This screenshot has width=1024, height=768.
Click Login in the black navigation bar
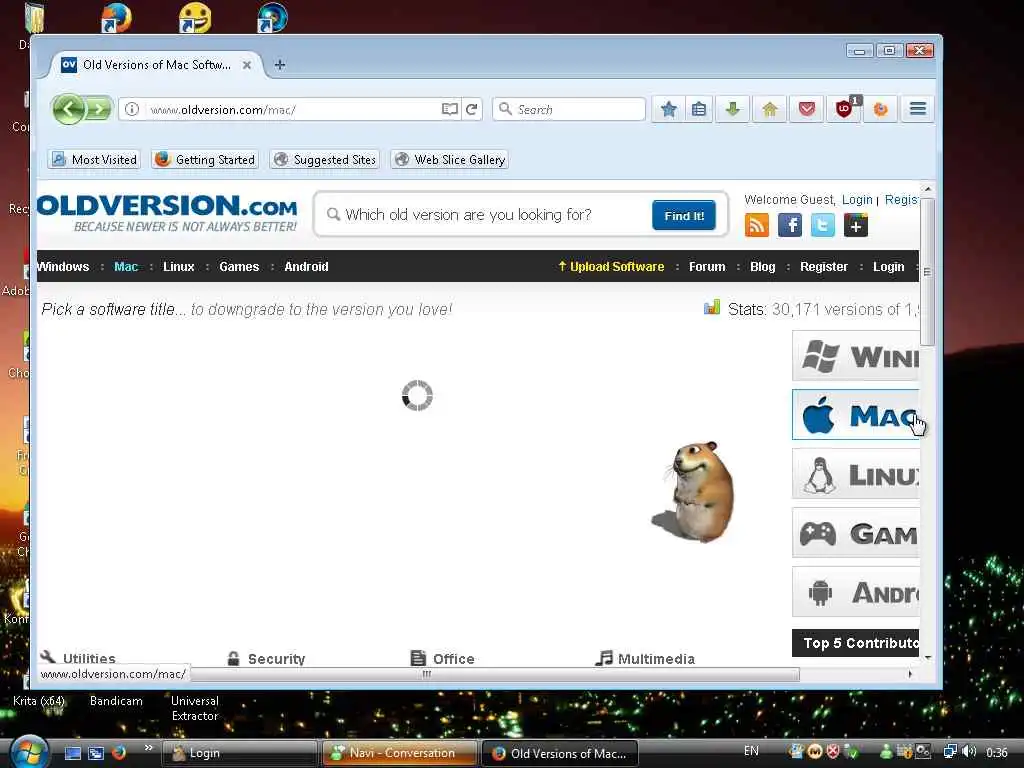click(x=889, y=266)
